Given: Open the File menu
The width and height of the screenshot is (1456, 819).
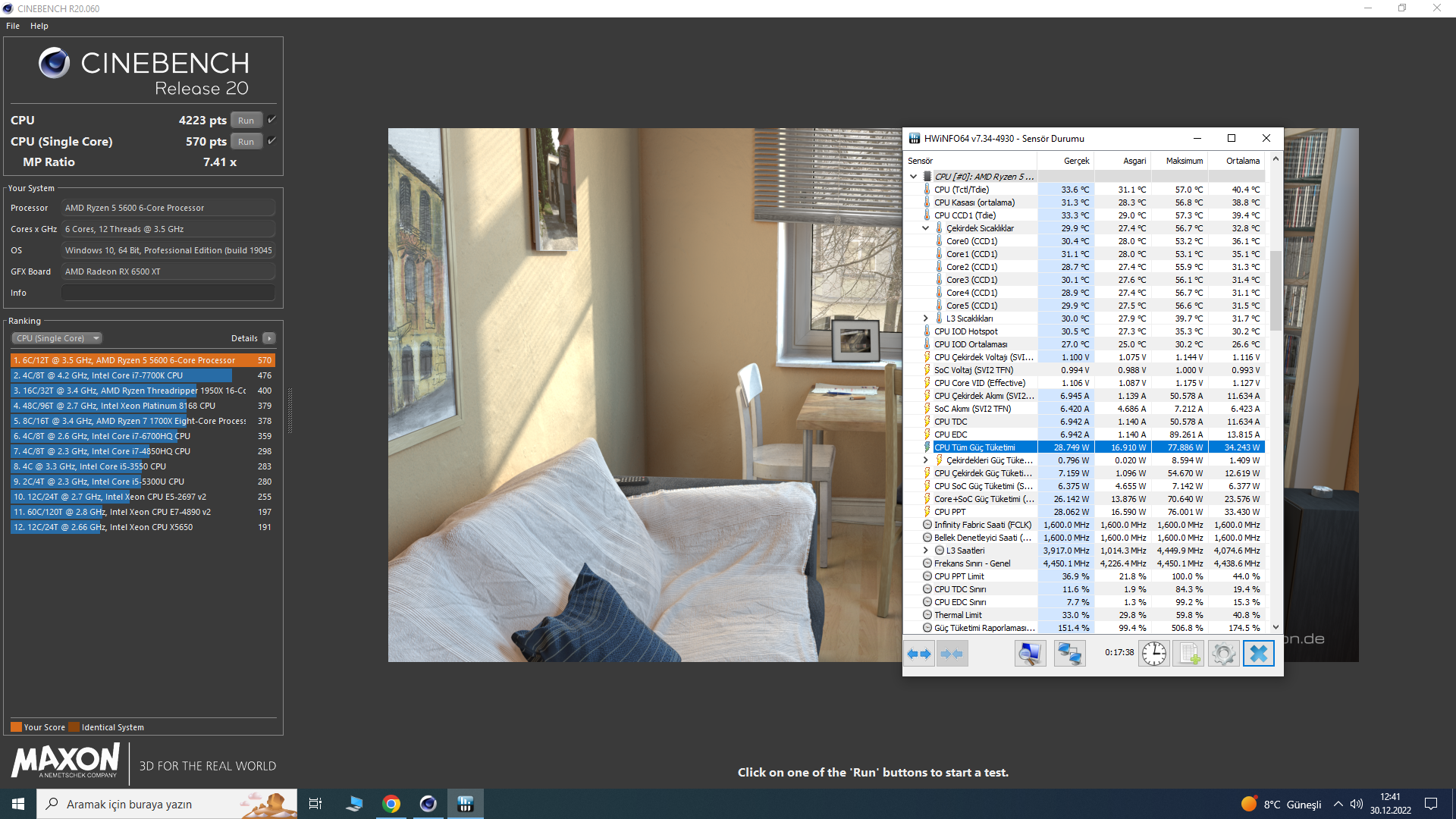Looking at the screenshot, I should pos(13,26).
